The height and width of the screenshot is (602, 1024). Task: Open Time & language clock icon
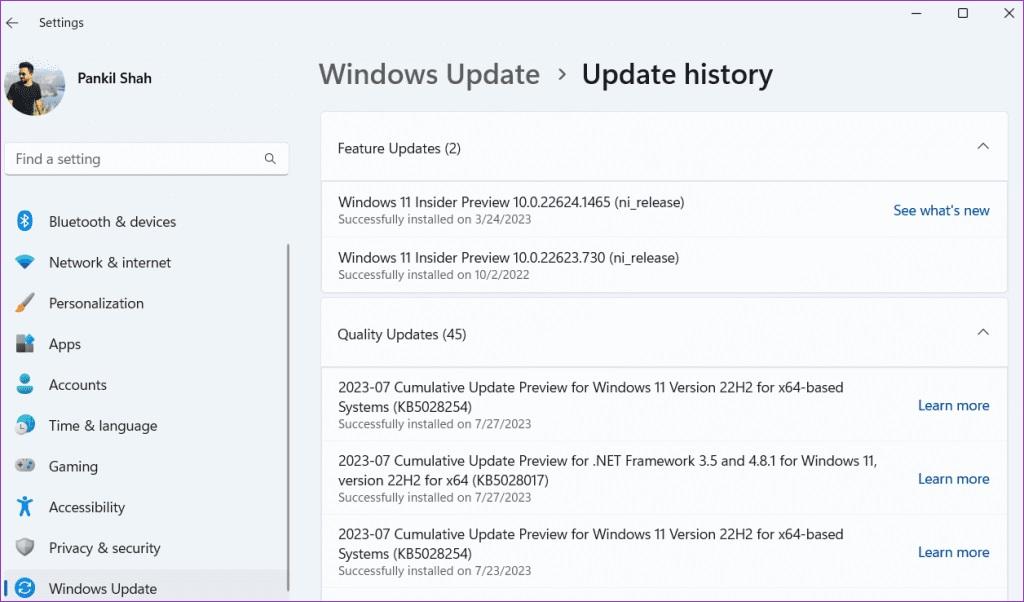(25, 425)
